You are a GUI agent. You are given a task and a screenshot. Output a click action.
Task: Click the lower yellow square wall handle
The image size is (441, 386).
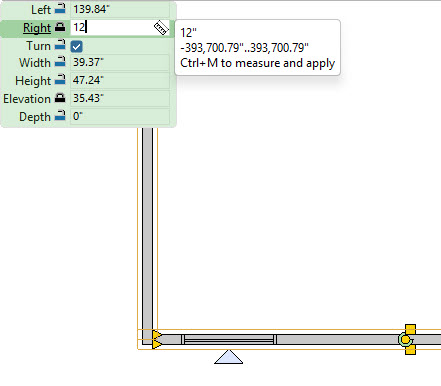point(410,350)
